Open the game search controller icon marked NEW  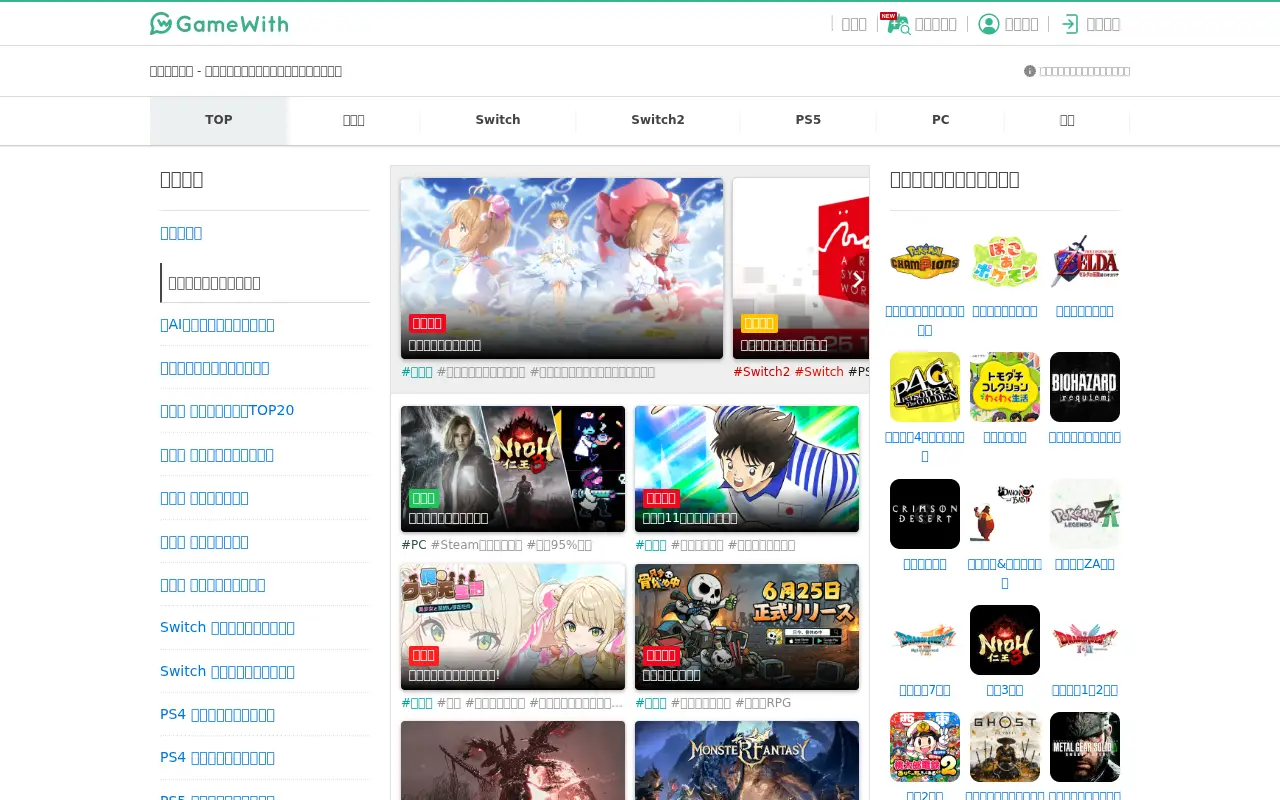tap(897, 24)
